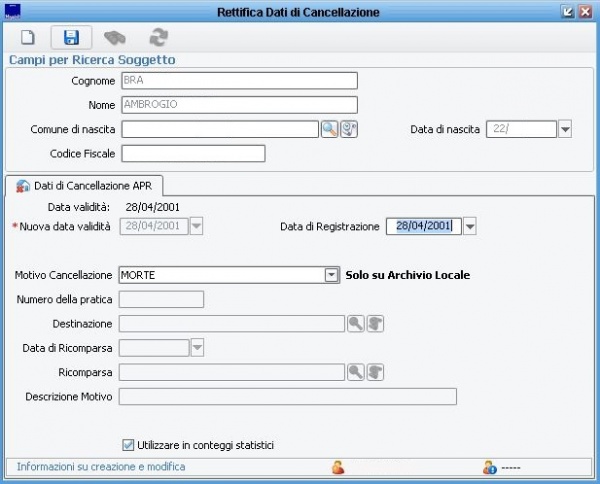Select the Dati di Cancellazione APR tab
The width and height of the screenshot is (600, 484).
click(84, 186)
